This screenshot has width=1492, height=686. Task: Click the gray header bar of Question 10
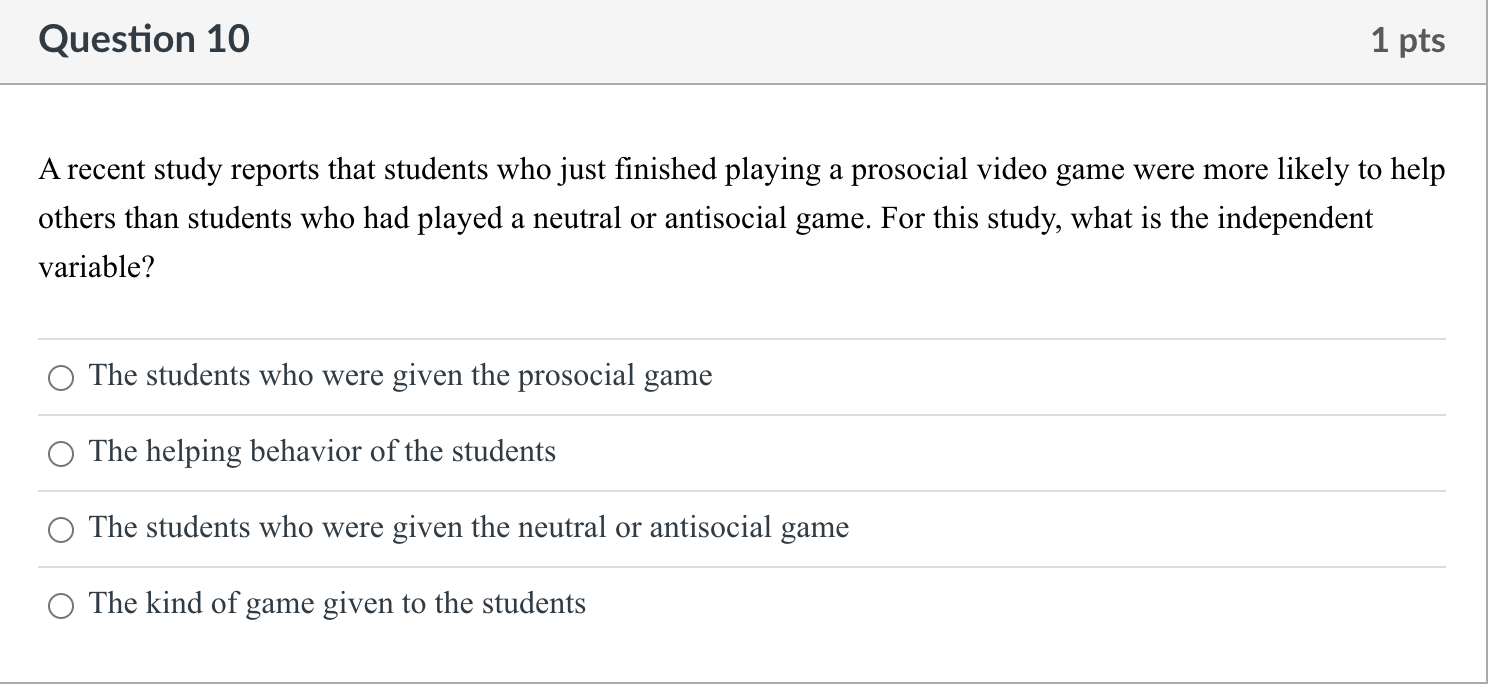[x=740, y=40]
